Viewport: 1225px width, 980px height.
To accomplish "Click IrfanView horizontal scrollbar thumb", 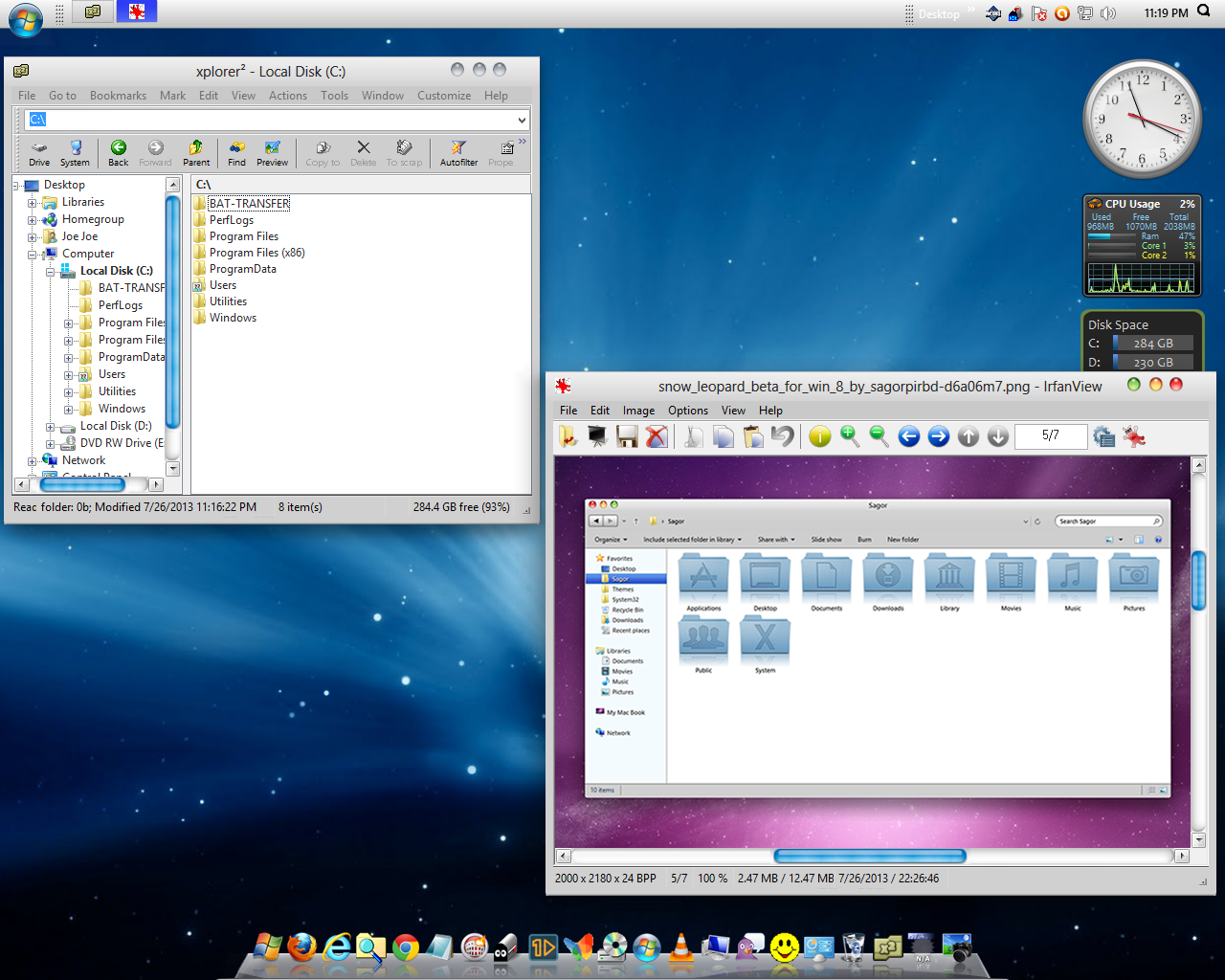I will pyautogui.click(x=870, y=856).
